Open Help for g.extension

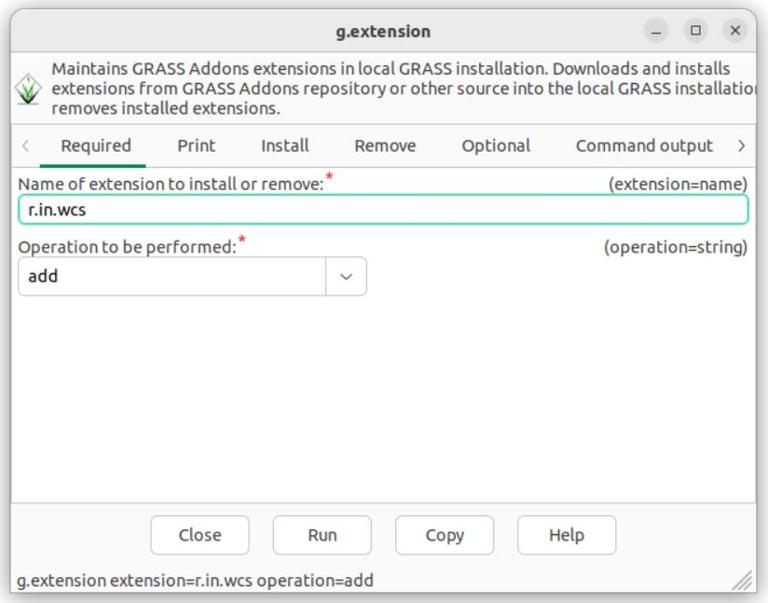pos(567,535)
